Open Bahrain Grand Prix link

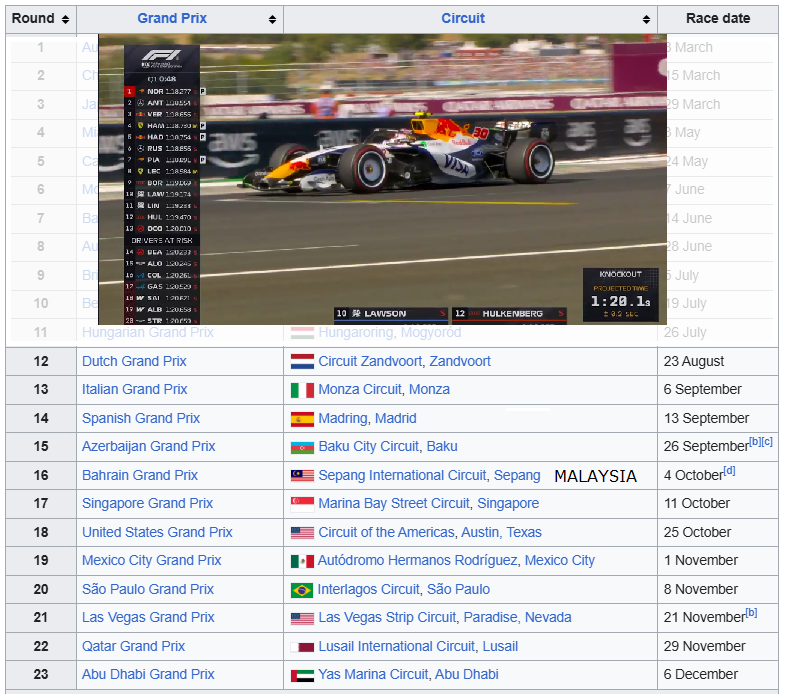(140, 475)
